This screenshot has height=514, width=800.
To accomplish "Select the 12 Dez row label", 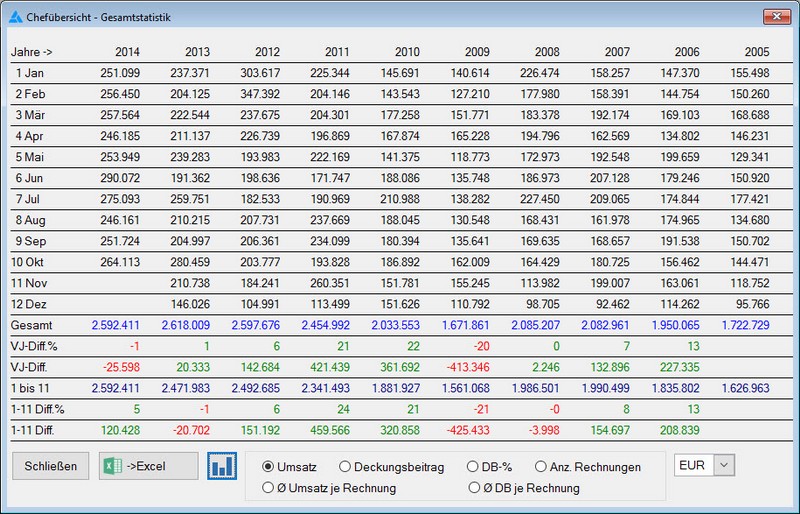I will point(32,303).
